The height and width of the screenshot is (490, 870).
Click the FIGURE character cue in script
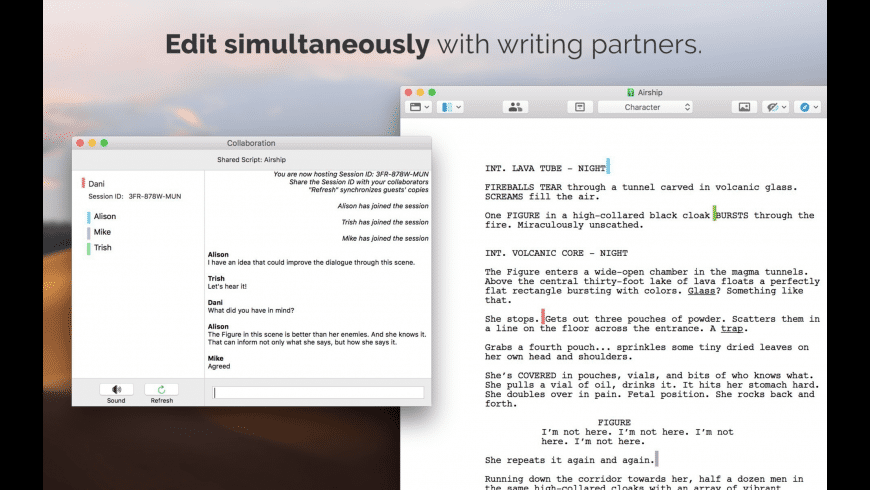tap(614, 422)
